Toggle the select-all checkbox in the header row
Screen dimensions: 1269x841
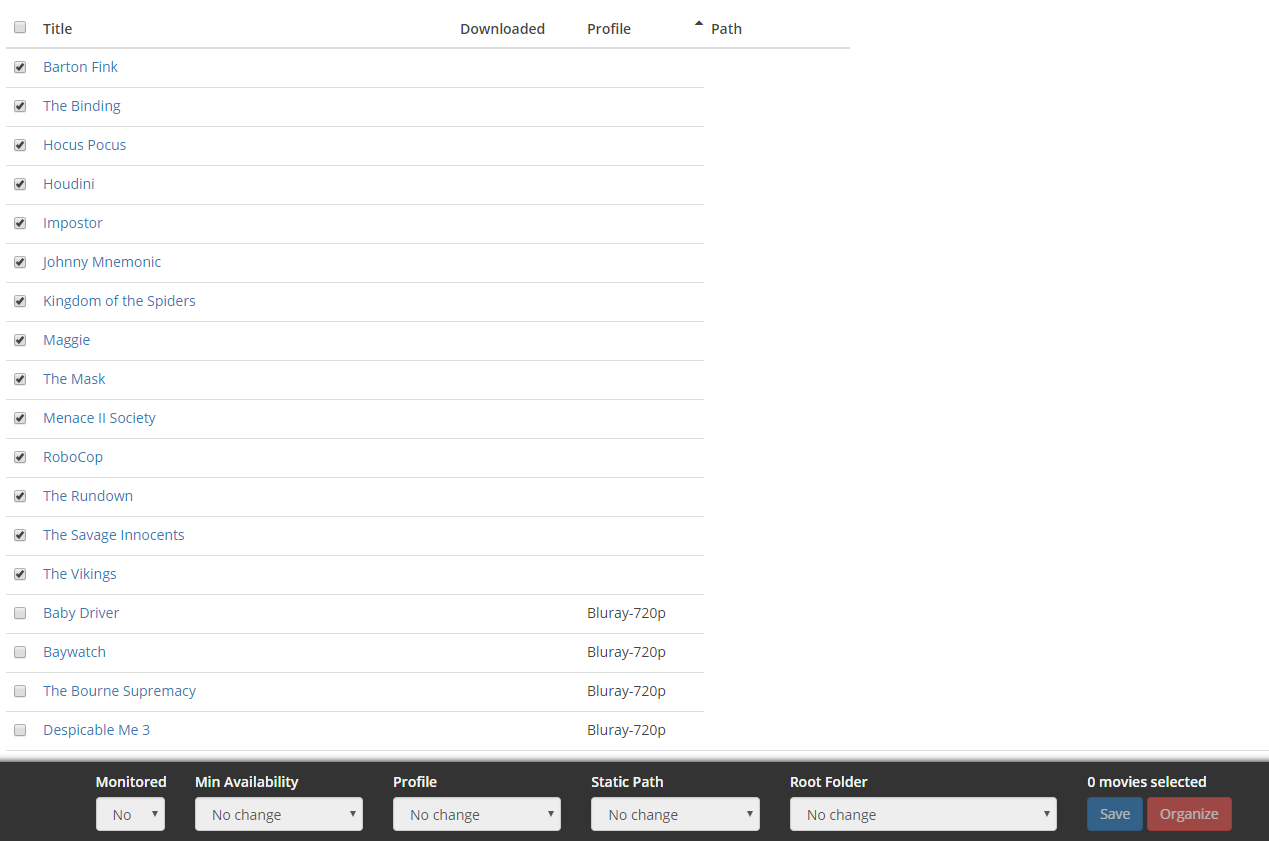pyautogui.click(x=19, y=27)
